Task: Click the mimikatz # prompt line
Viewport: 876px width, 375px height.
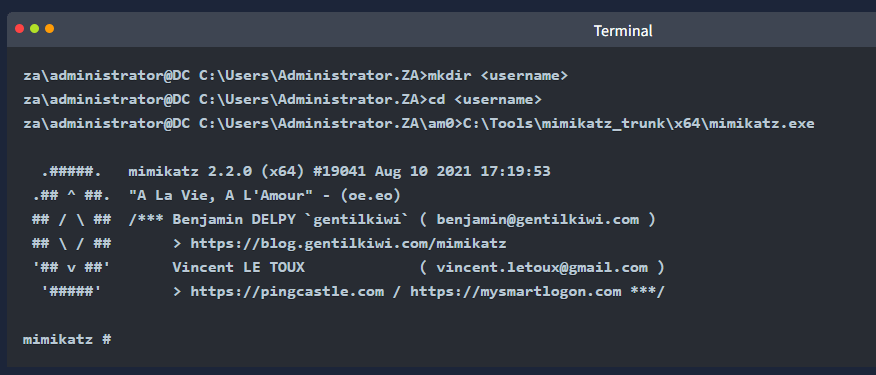Action: (x=67, y=339)
